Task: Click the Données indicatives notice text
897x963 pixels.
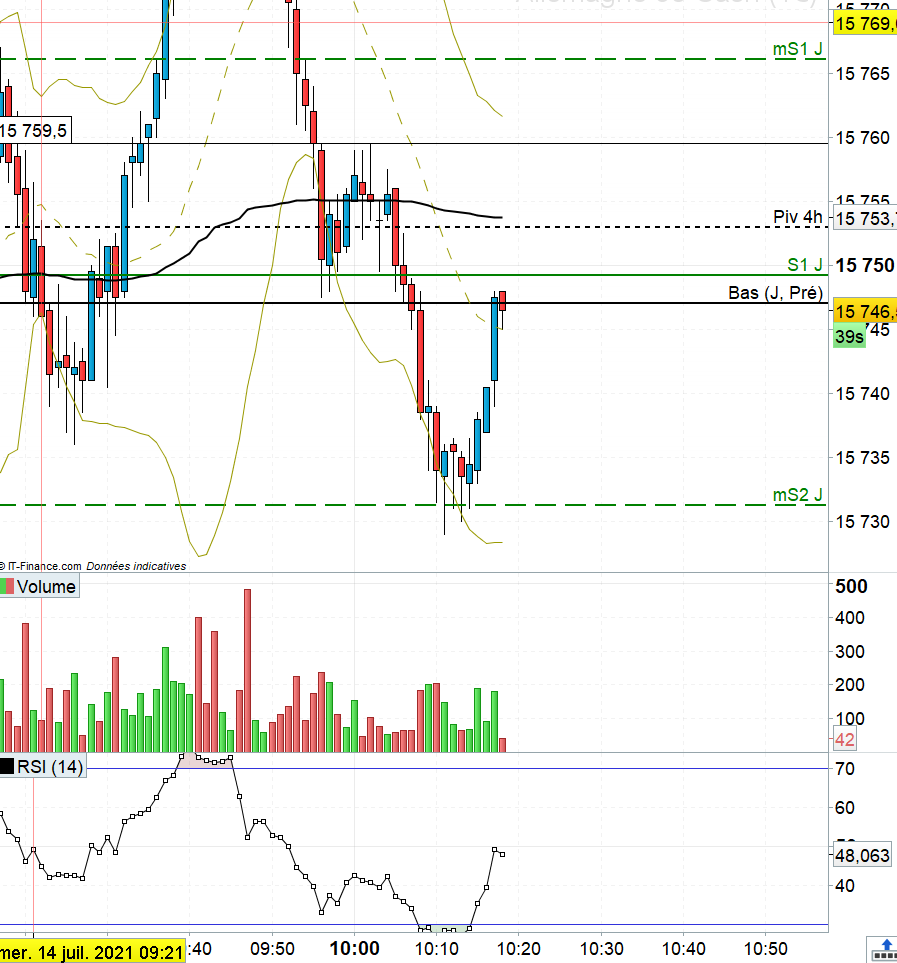Action: pos(136,566)
